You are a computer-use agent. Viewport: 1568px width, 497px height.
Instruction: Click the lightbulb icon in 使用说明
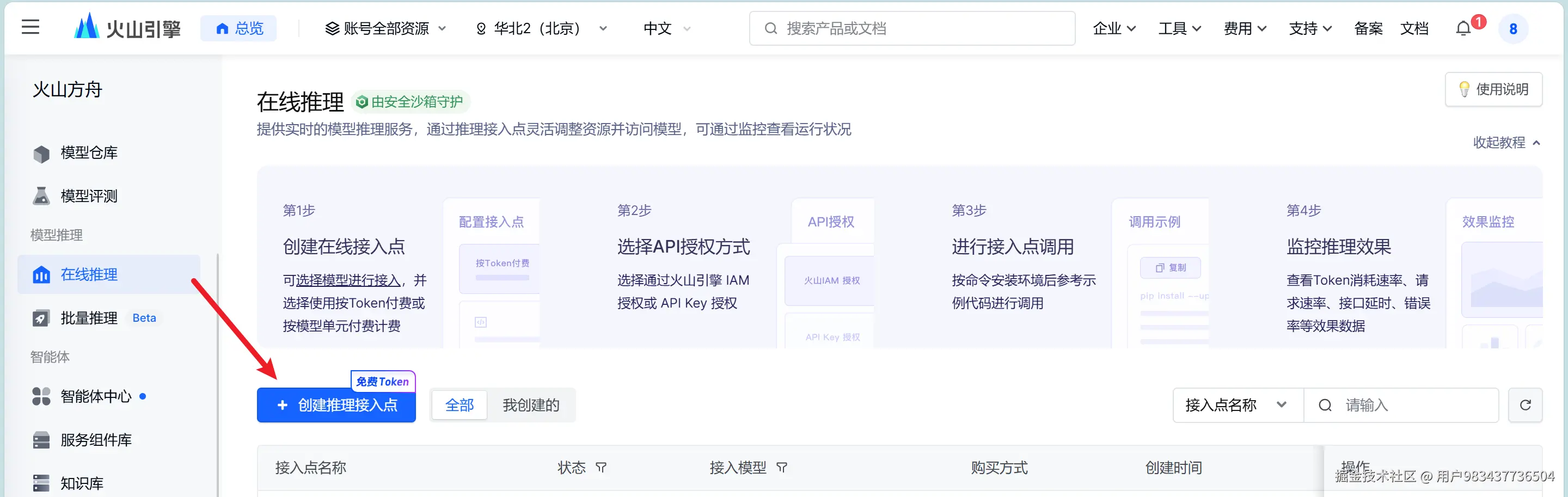1465,89
